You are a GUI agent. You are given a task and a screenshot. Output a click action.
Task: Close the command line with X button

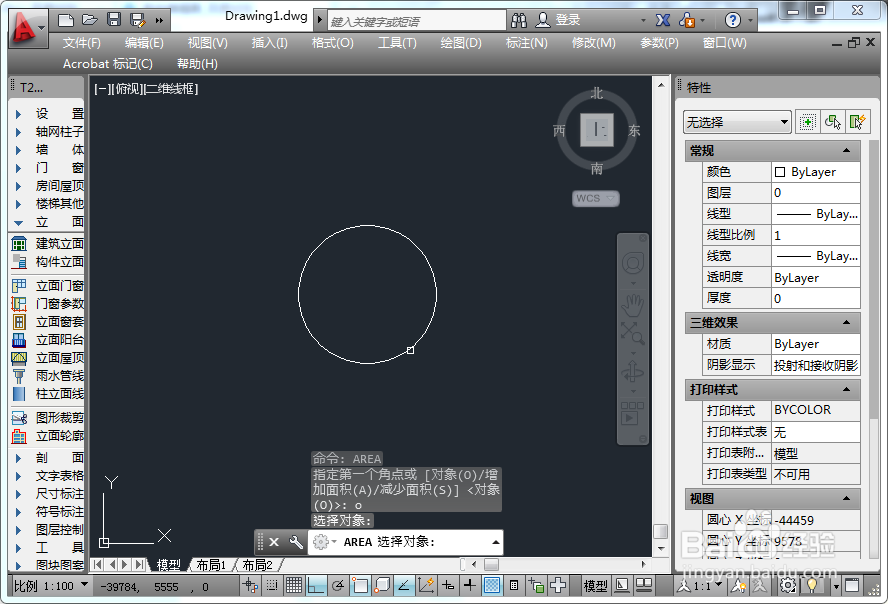274,542
